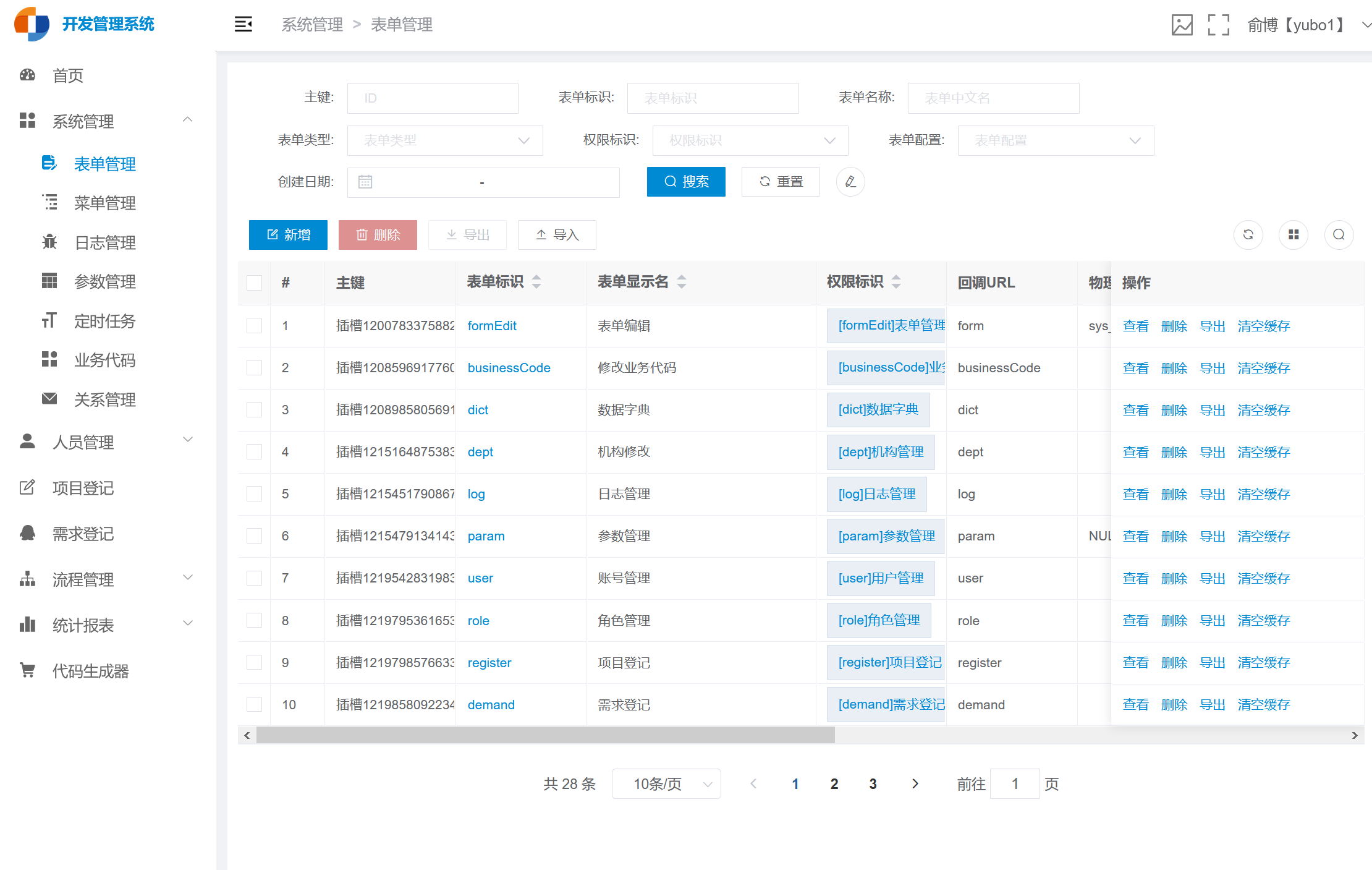Collapse the 系统管理 menu group
This screenshot has width=1372, height=870.
click(108, 121)
